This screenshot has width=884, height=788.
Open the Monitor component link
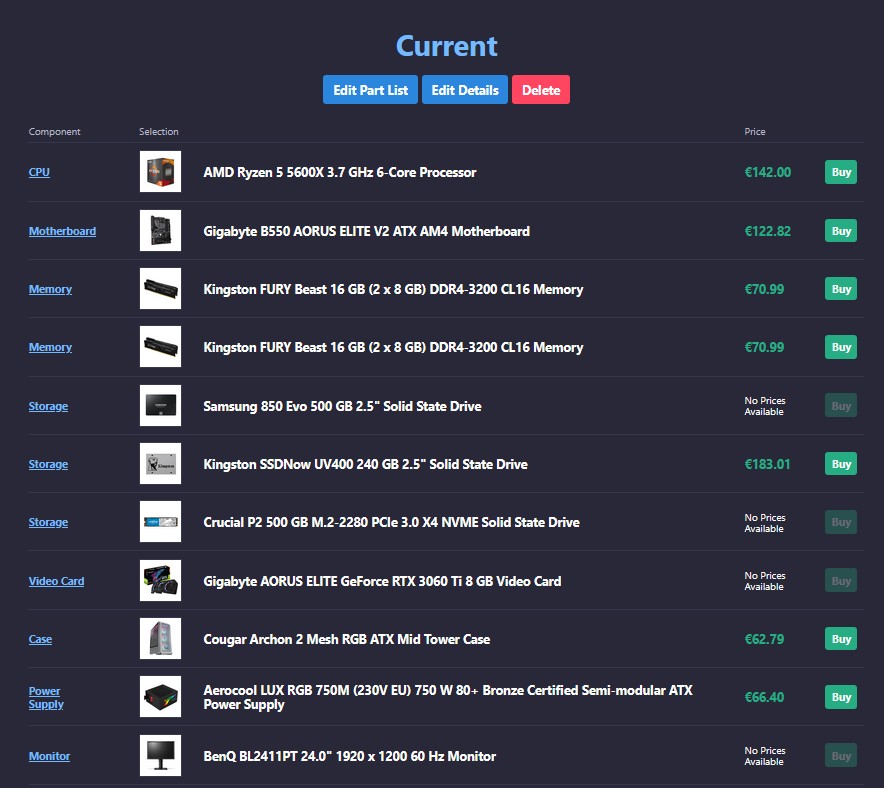point(49,756)
